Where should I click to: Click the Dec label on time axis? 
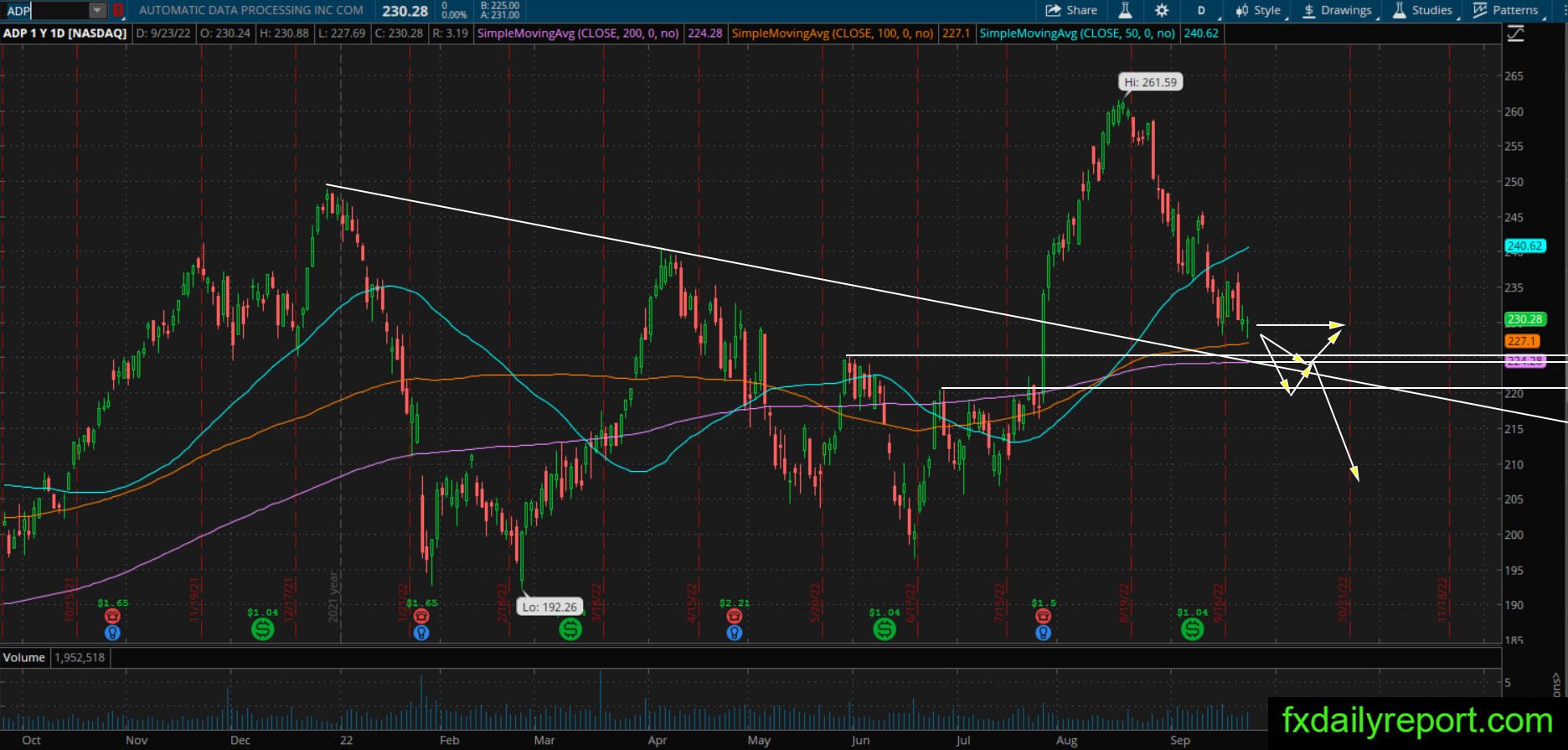click(240, 740)
